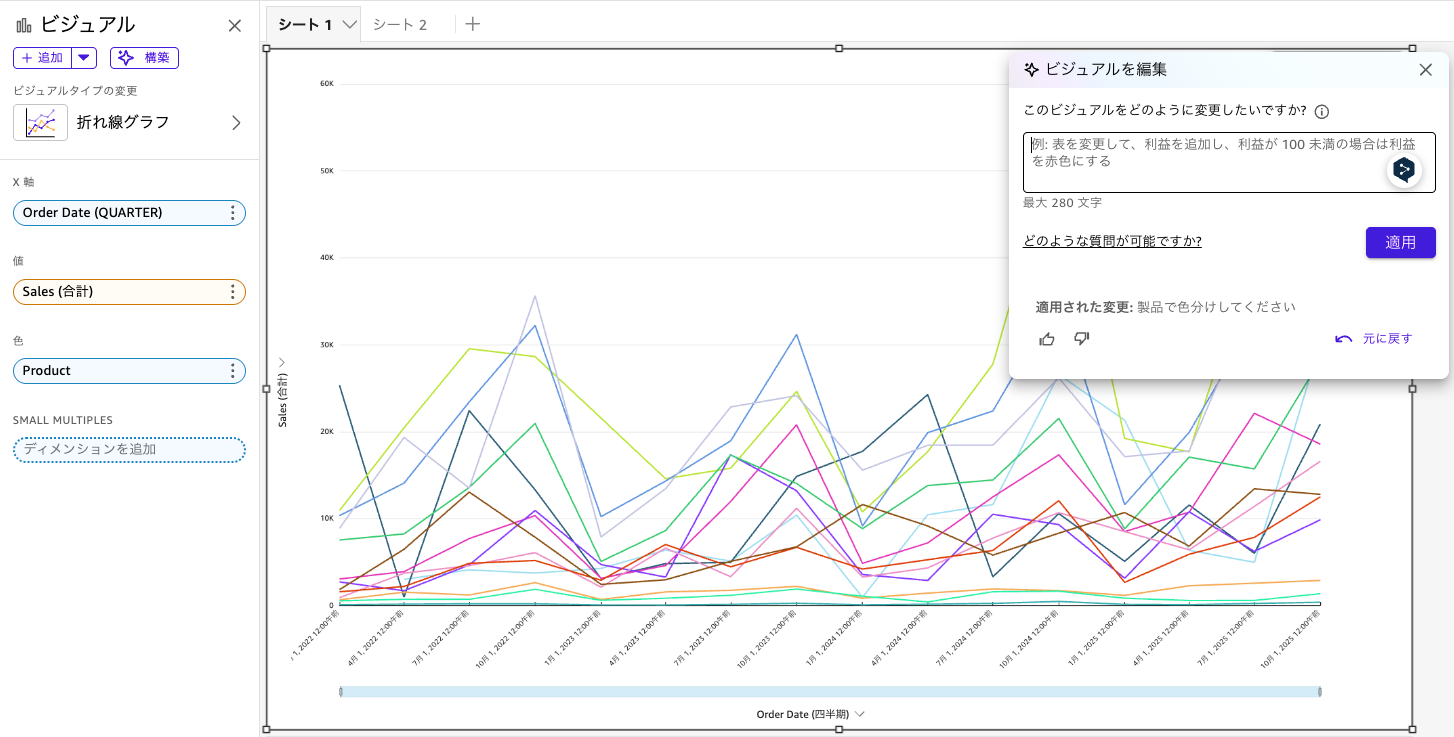This screenshot has height=737, width=1454.
Task: Close the ビジュアルを編集 dialog
Action: coord(1425,70)
